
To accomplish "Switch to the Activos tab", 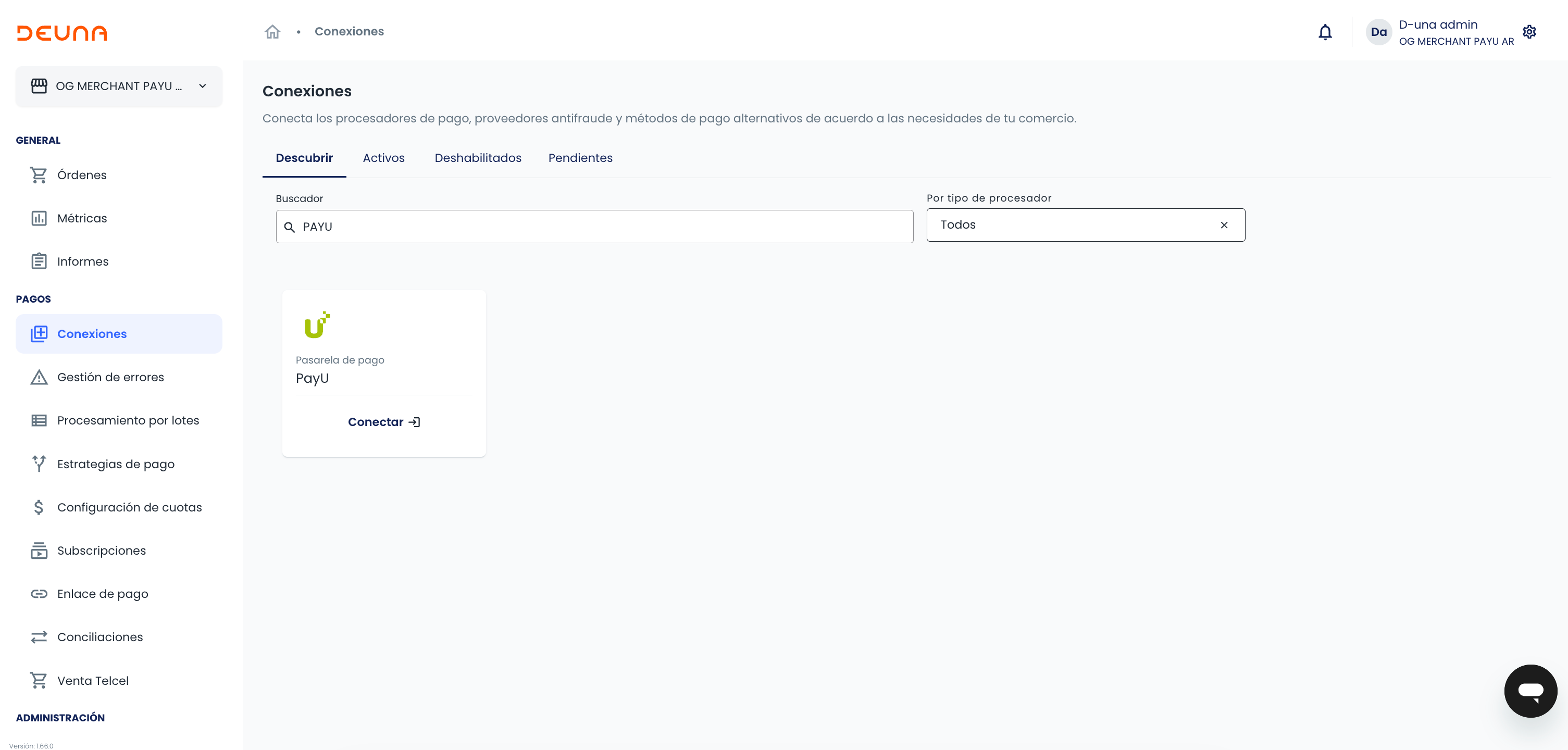I will [x=383, y=158].
